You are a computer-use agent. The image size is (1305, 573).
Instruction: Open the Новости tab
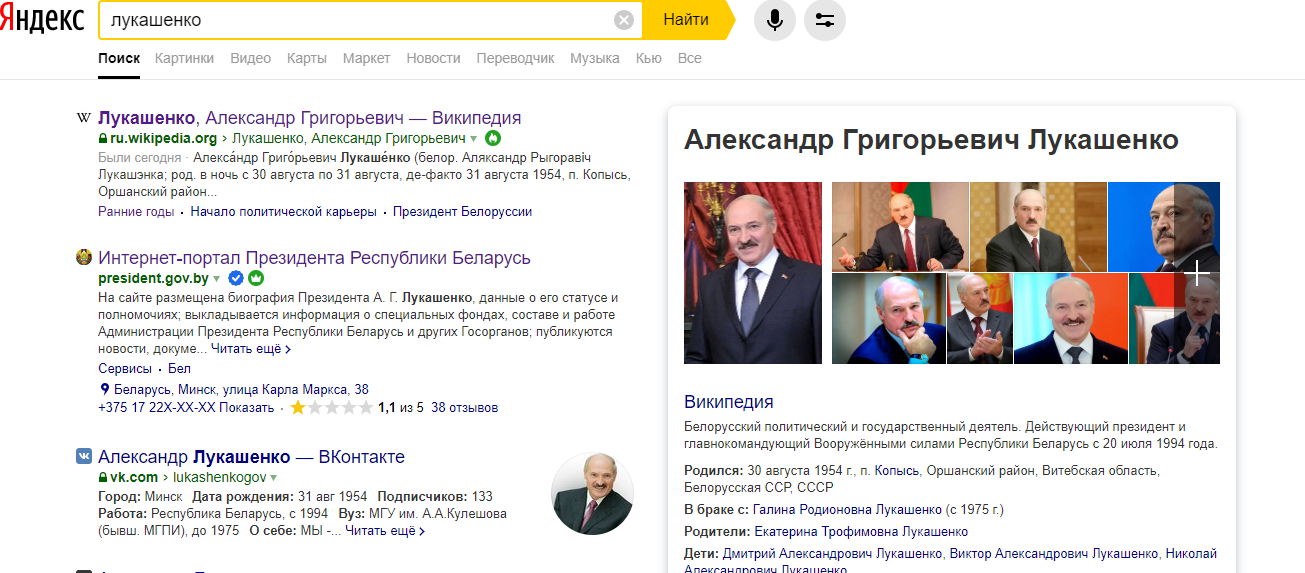pyautogui.click(x=433, y=58)
